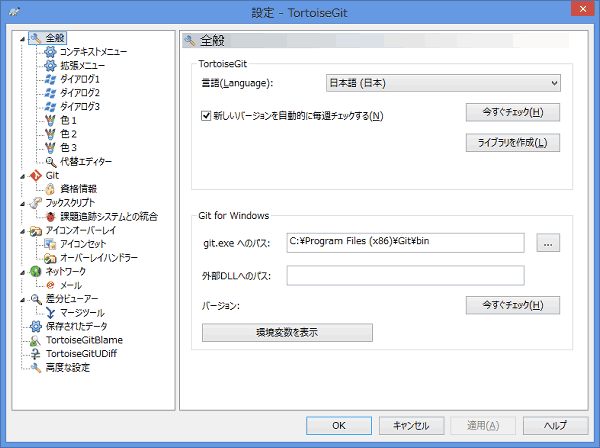The width and height of the screenshot is (600, 448).
Task: Click the 外部DLLへのパス input field
Action: tap(406, 275)
